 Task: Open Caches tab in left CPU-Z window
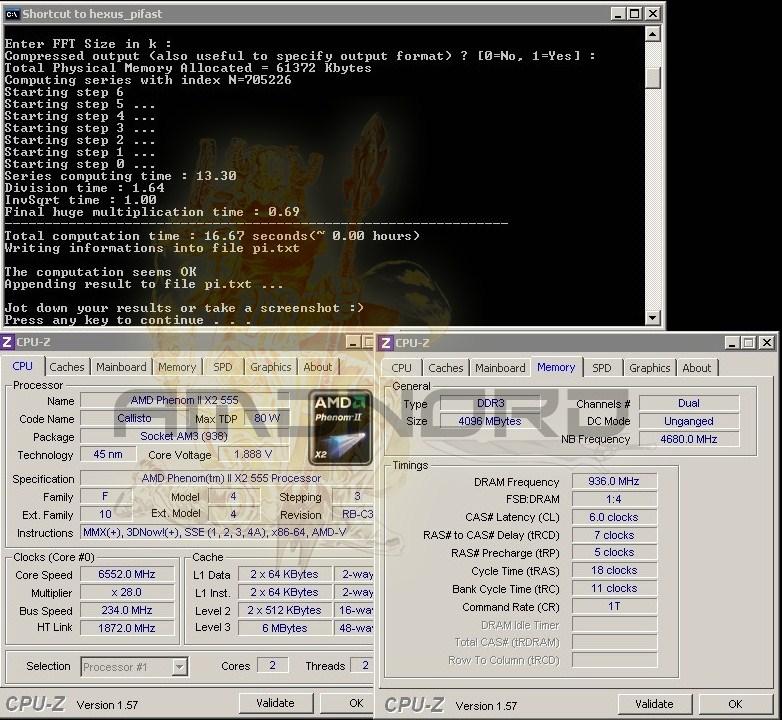click(67, 367)
